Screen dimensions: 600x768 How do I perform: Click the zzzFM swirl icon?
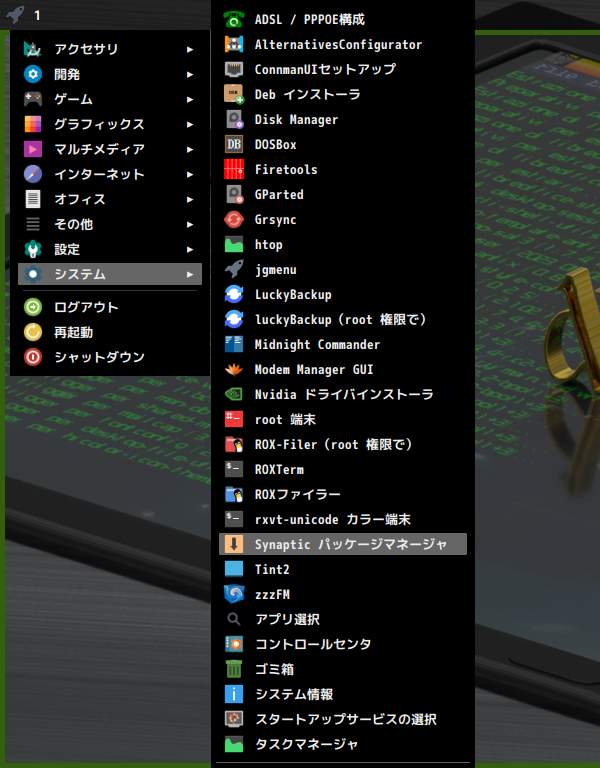click(x=234, y=594)
